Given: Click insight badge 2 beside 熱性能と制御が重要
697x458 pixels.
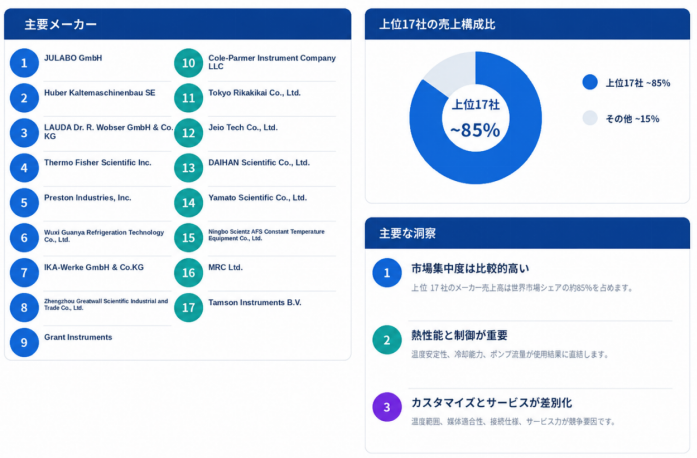Looking at the screenshot, I should (387, 340).
